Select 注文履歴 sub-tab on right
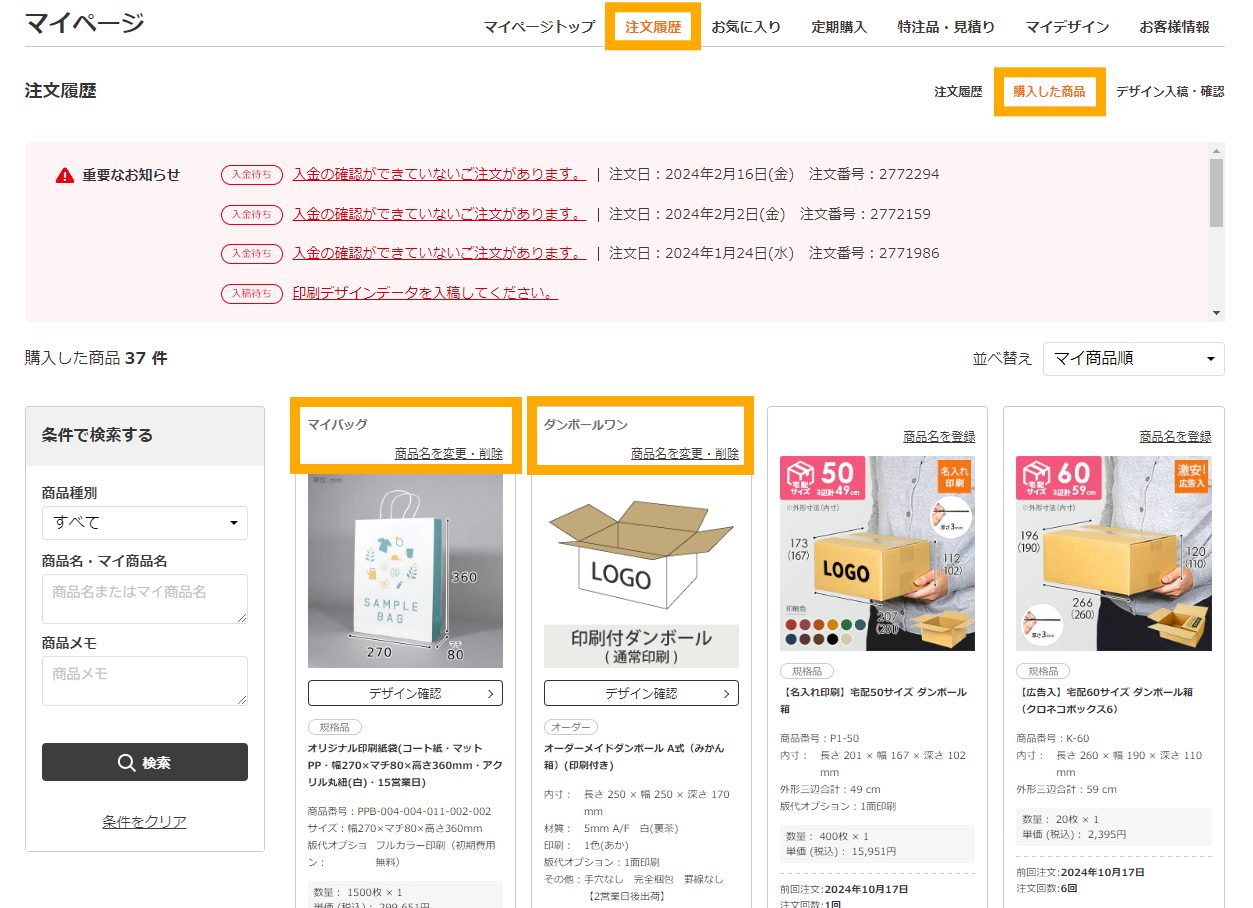The image size is (1253, 908). click(958, 91)
